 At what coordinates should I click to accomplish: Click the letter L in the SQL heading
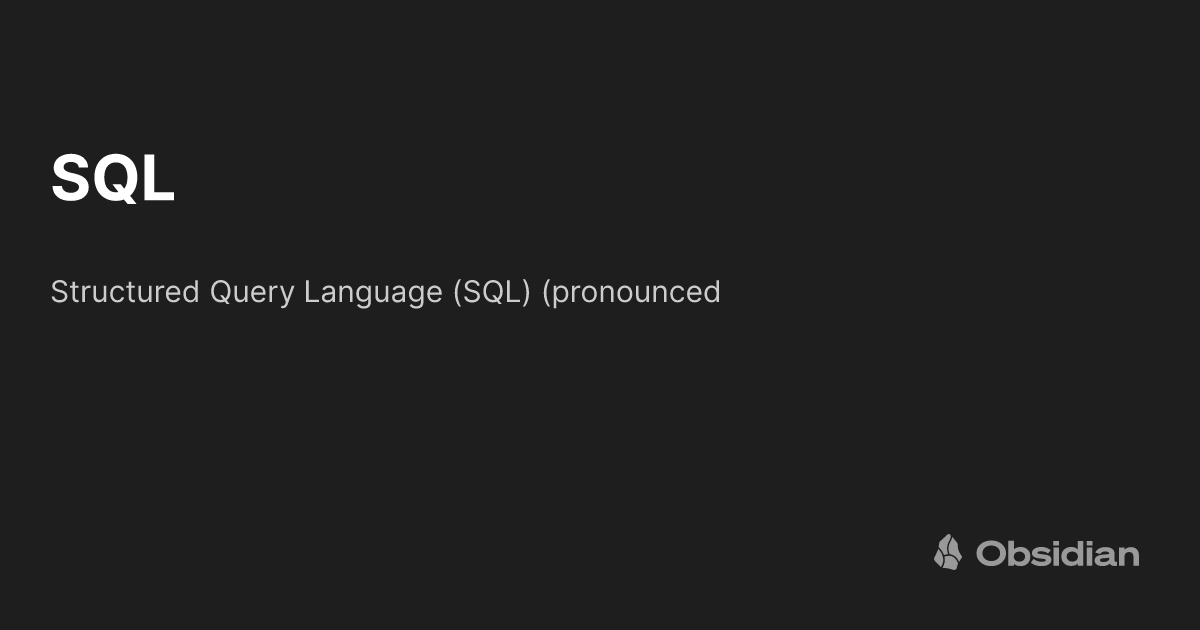(x=160, y=179)
